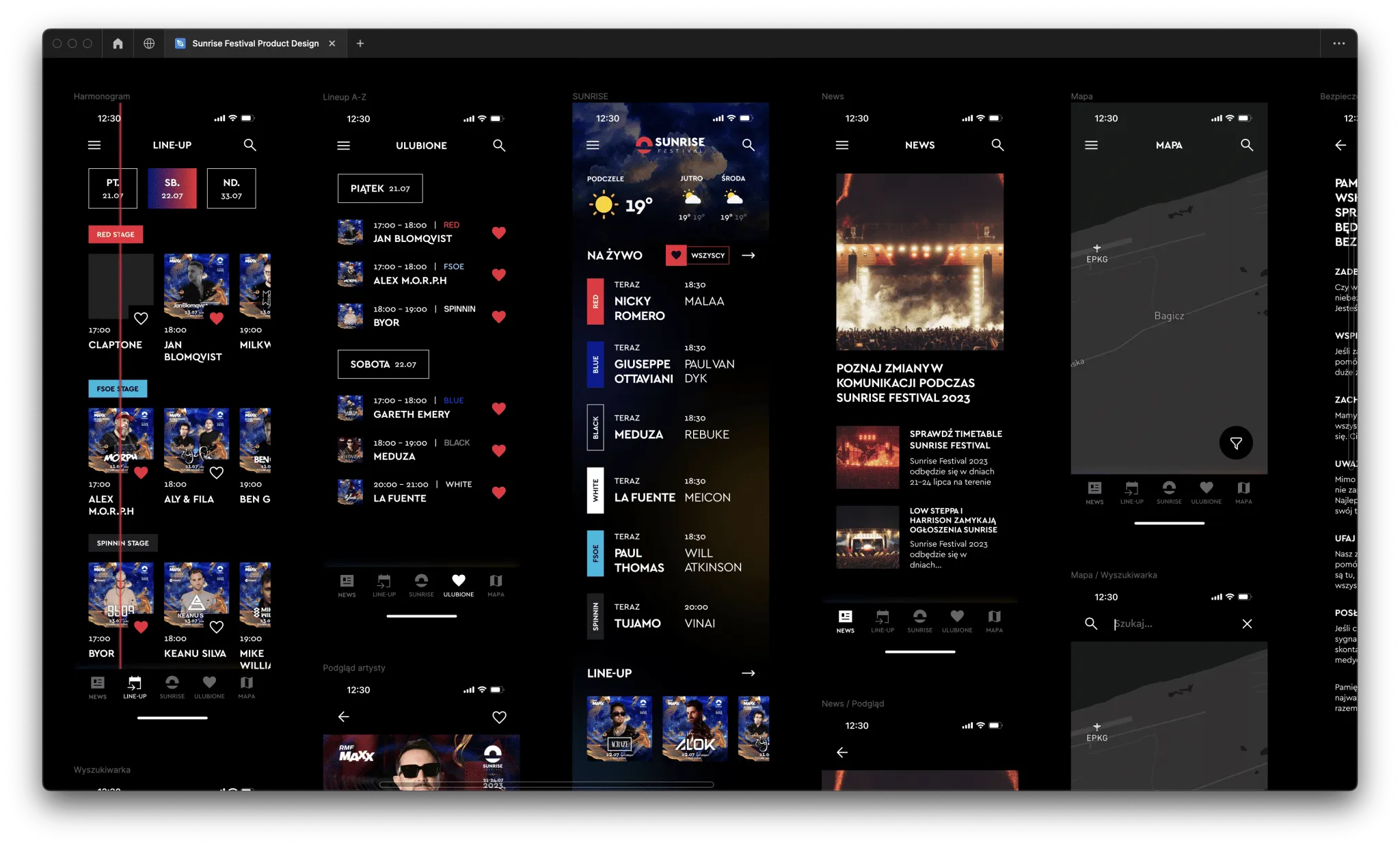Remove Gareth Emery from favorites list

pyautogui.click(x=499, y=409)
